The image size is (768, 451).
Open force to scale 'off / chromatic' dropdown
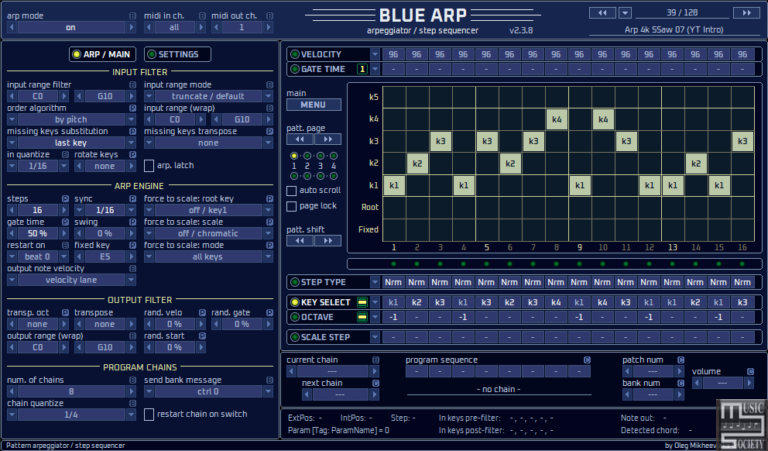(x=208, y=234)
